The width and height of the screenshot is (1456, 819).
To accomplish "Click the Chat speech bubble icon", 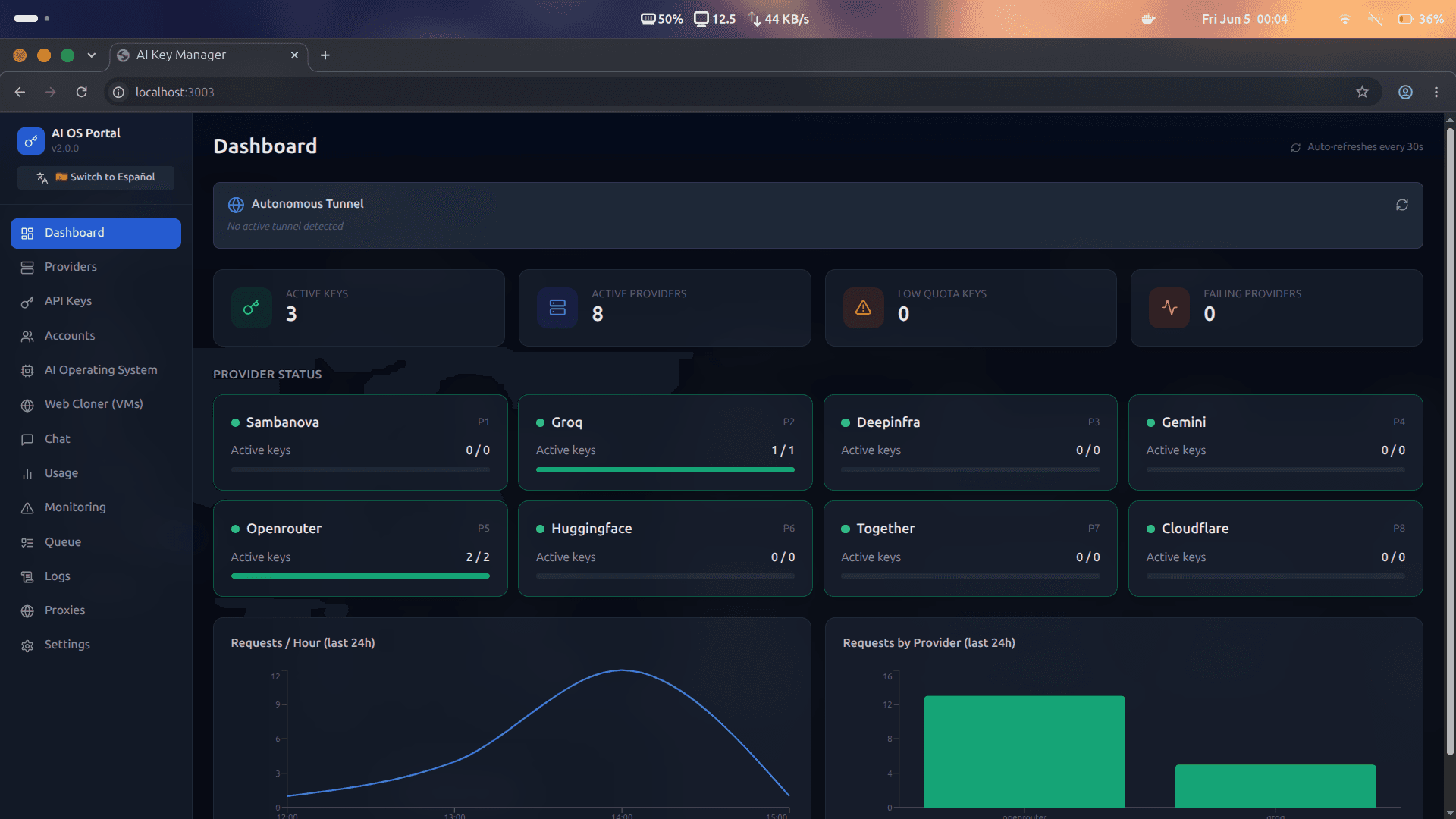I will pos(27,439).
